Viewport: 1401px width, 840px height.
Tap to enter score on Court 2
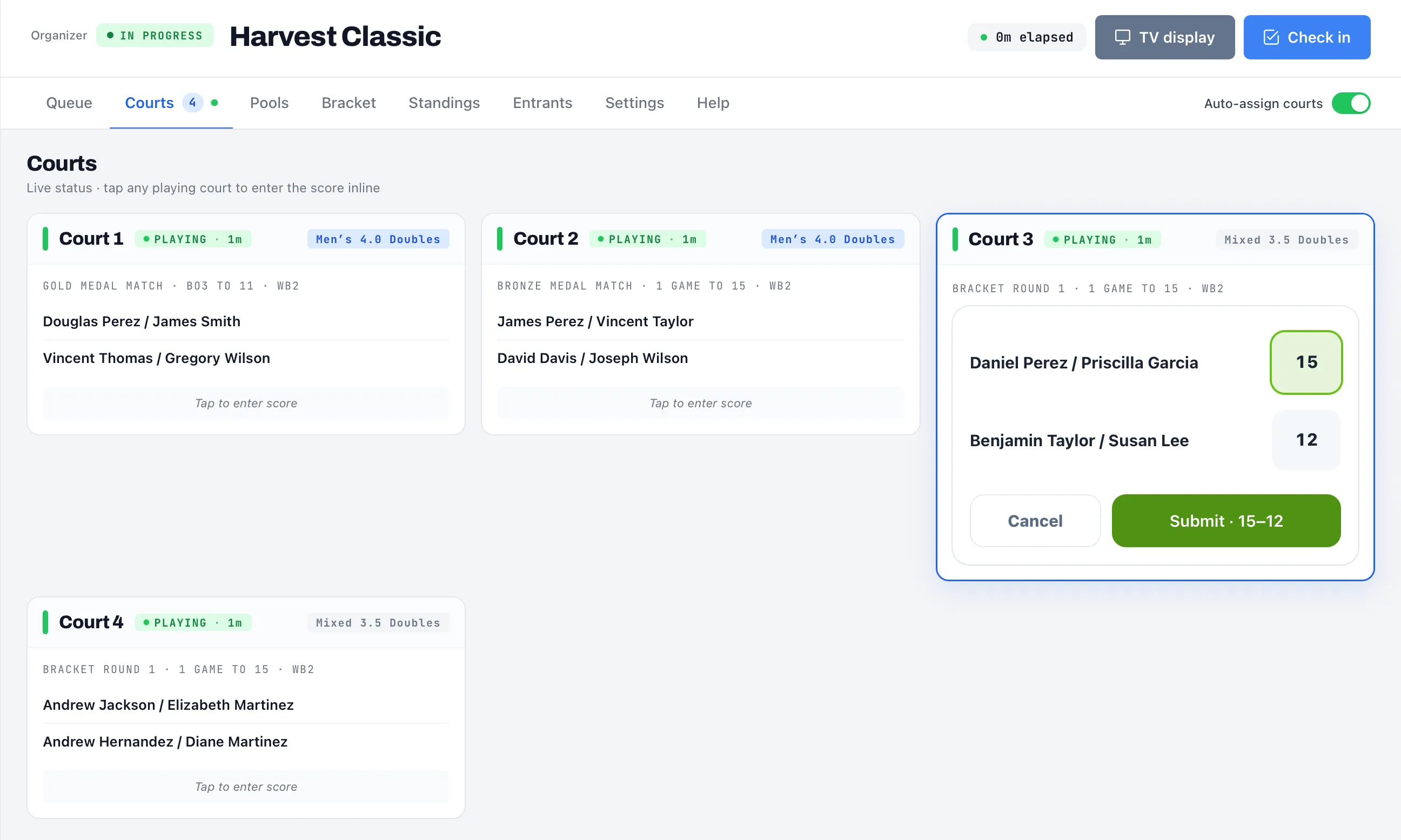pos(701,403)
